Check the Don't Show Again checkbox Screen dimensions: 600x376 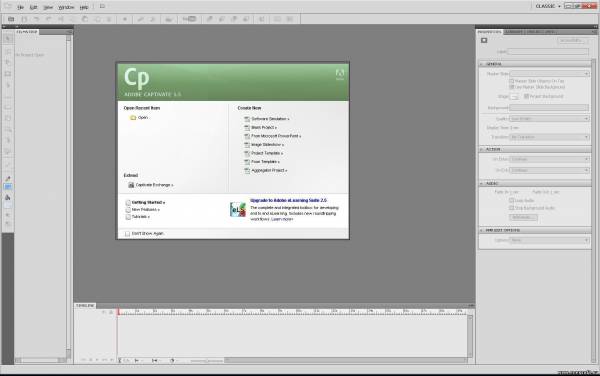point(127,234)
